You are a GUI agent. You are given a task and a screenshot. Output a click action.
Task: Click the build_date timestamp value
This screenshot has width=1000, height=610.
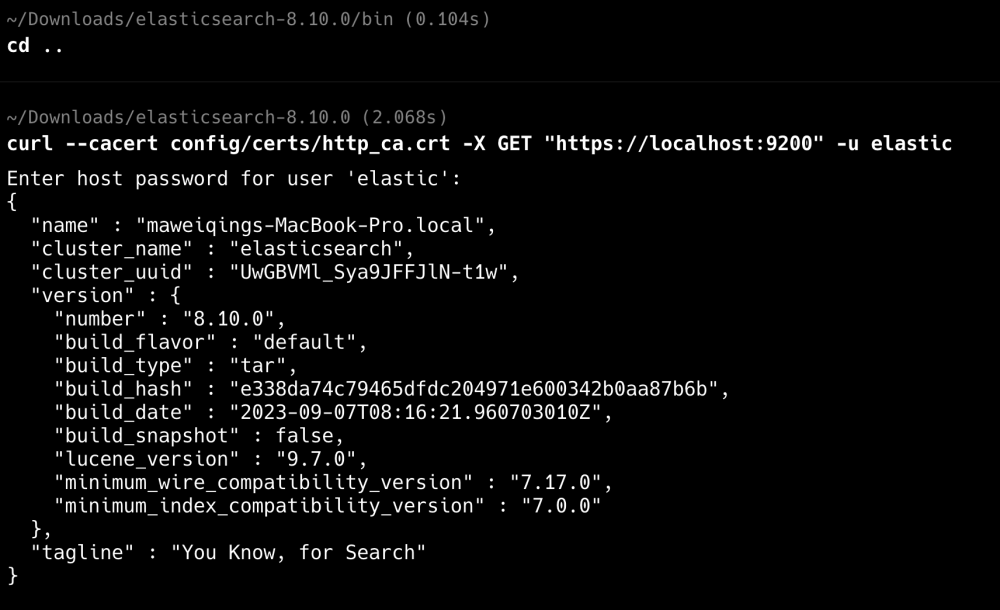click(420, 412)
